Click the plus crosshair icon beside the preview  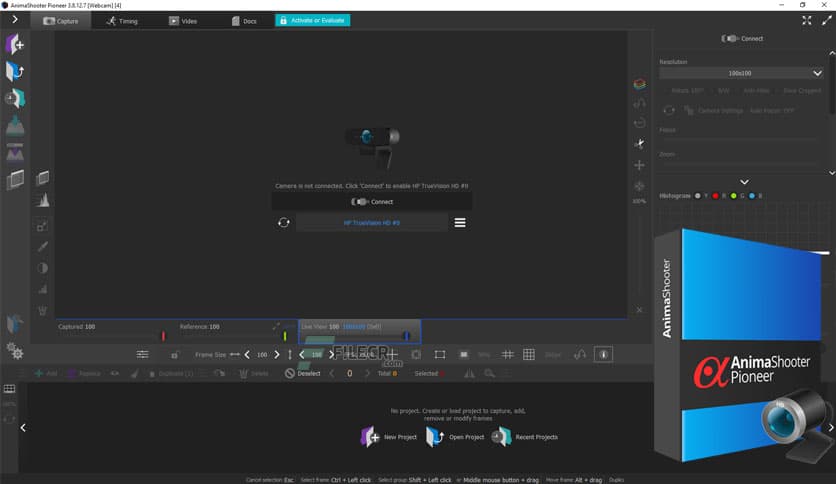click(x=639, y=165)
